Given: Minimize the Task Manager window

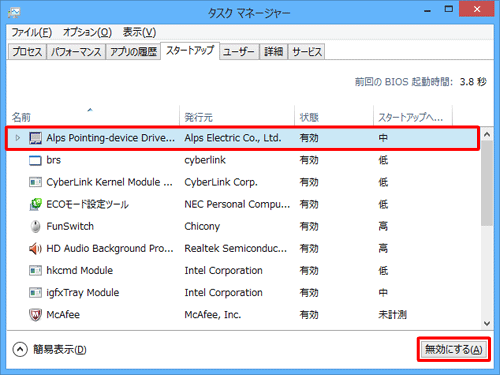Looking at the screenshot, I should tap(427, 10).
